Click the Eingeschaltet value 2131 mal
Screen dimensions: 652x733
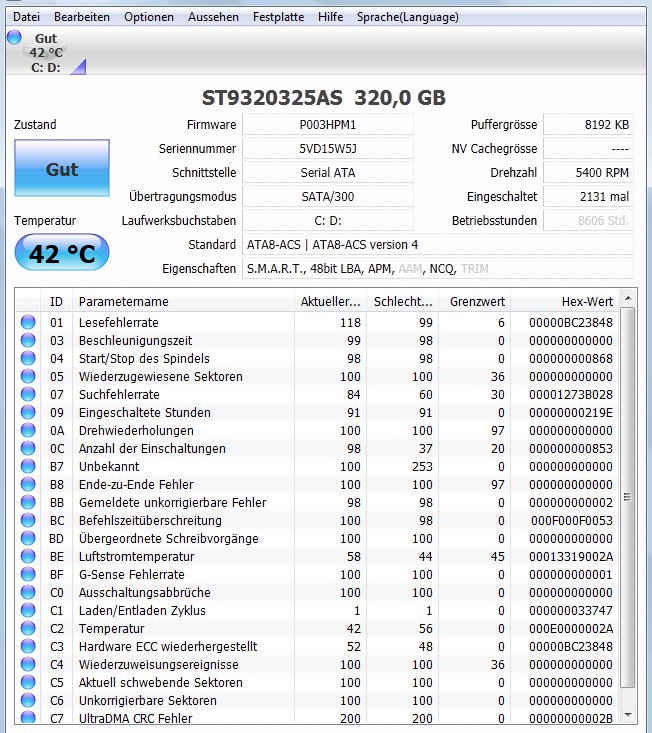(x=588, y=196)
